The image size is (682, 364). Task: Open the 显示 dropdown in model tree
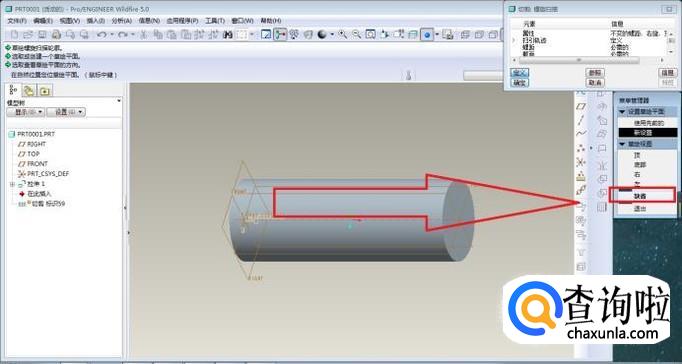(x=26, y=112)
